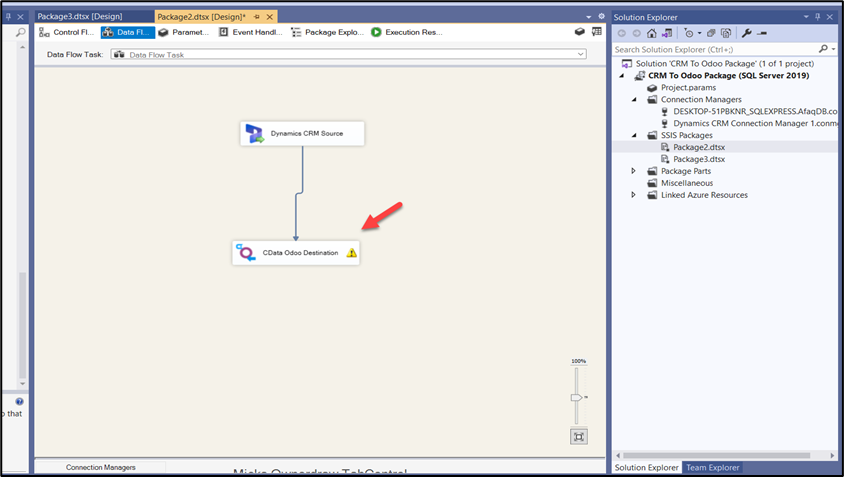Click the Dynamics CRM Source component icon
This screenshot has width=844, height=477.
[254, 134]
